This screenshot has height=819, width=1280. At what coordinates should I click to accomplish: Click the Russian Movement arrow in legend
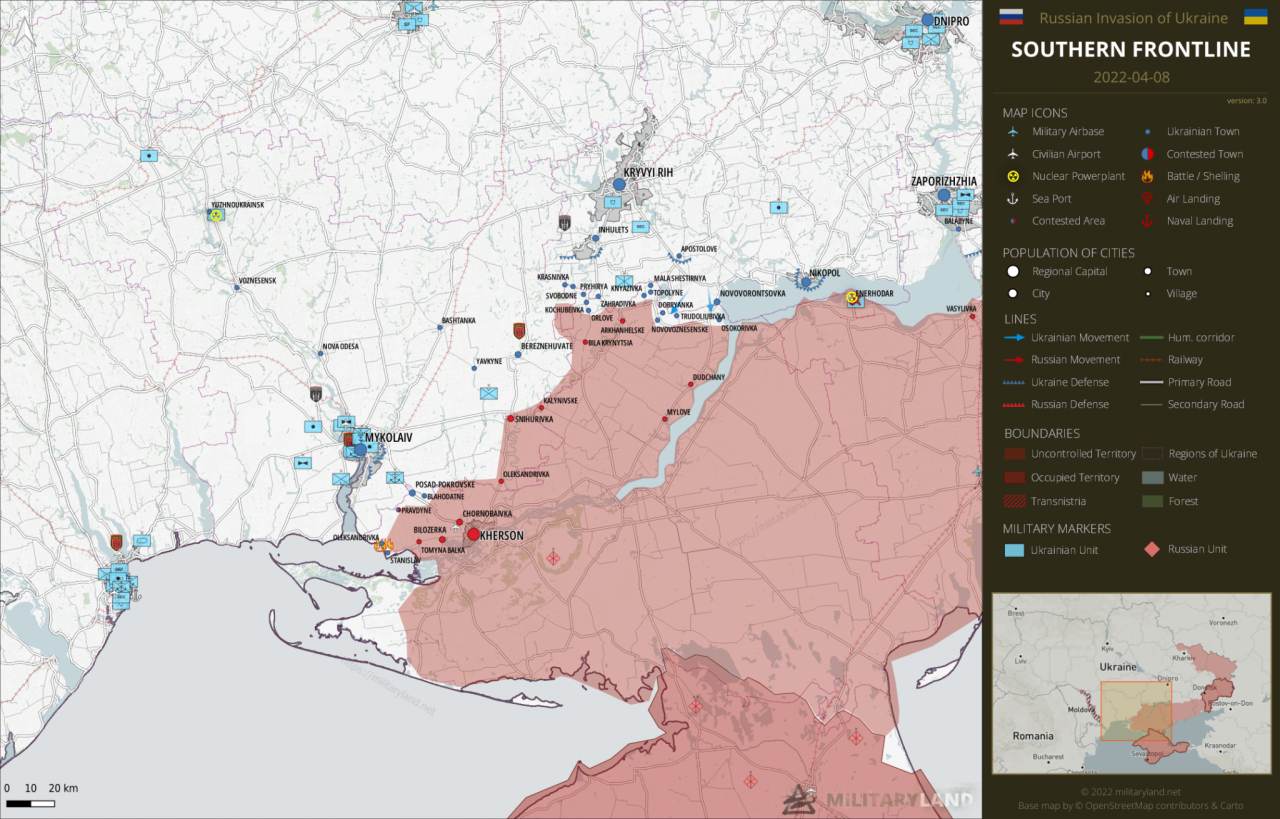[1014, 360]
